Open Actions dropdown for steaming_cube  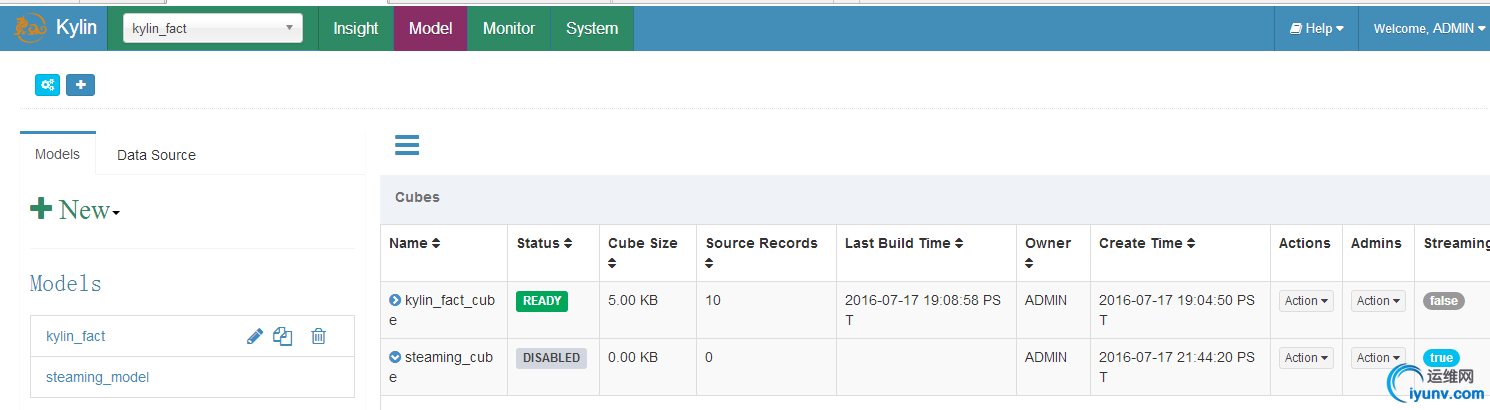(x=1306, y=358)
